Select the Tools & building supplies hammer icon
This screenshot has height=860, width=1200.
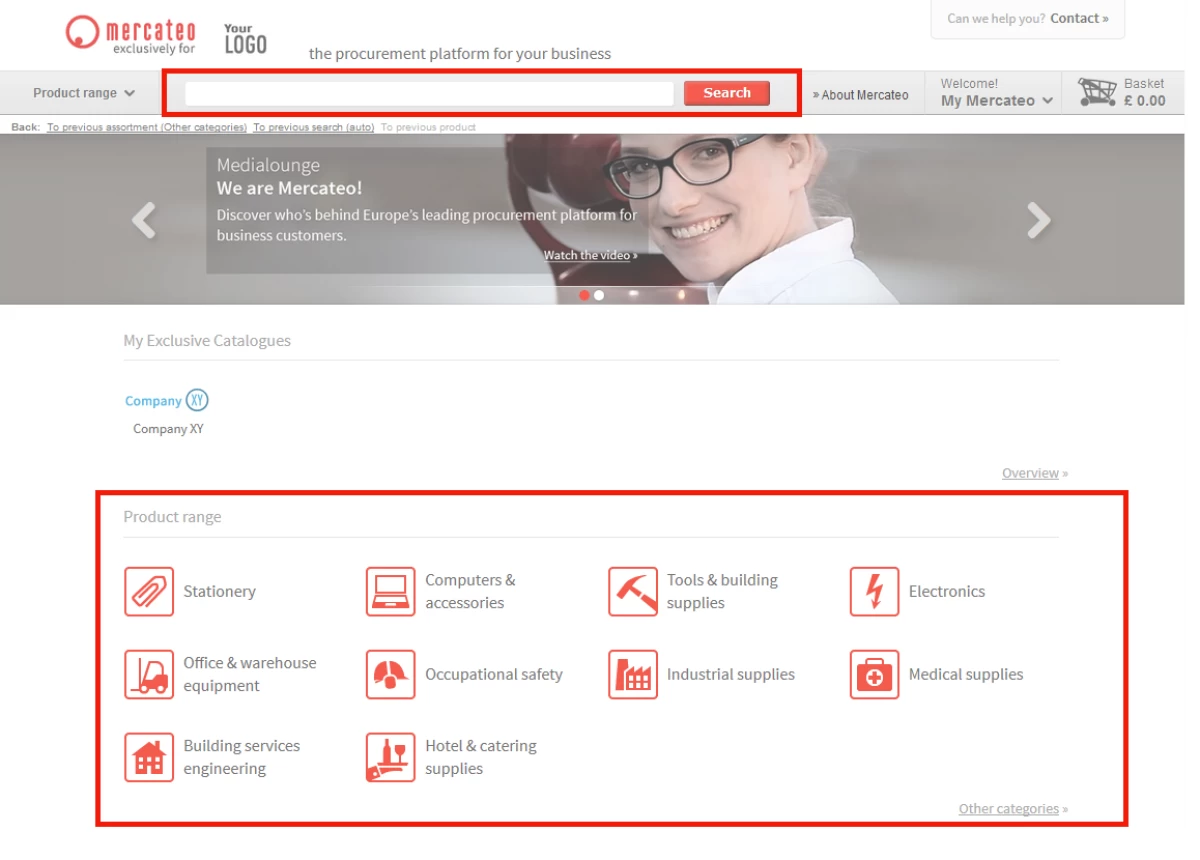pyautogui.click(x=632, y=591)
